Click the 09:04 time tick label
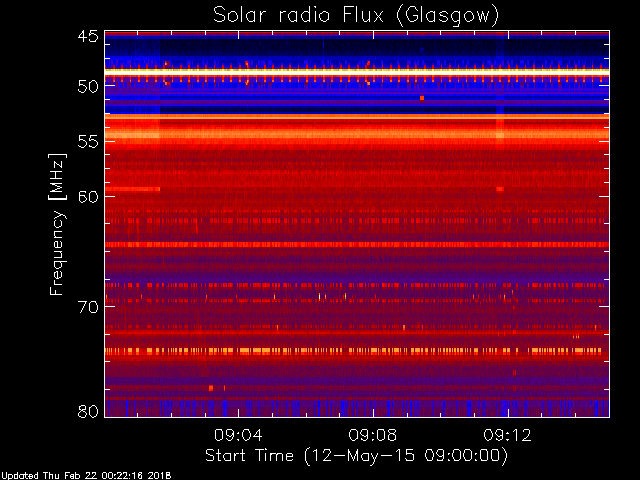The image size is (640, 480). click(x=238, y=435)
